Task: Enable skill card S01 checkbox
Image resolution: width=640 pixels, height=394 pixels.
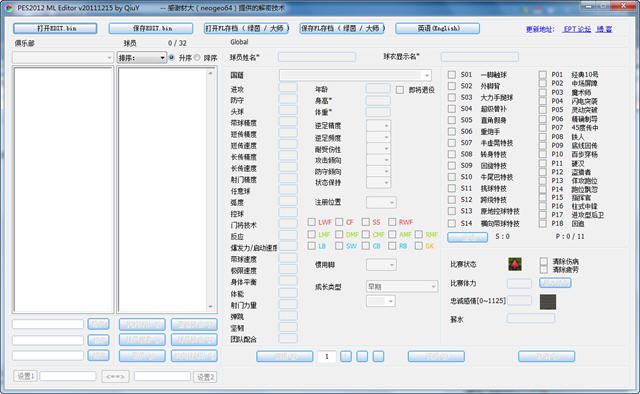Action: pyautogui.click(x=452, y=75)
